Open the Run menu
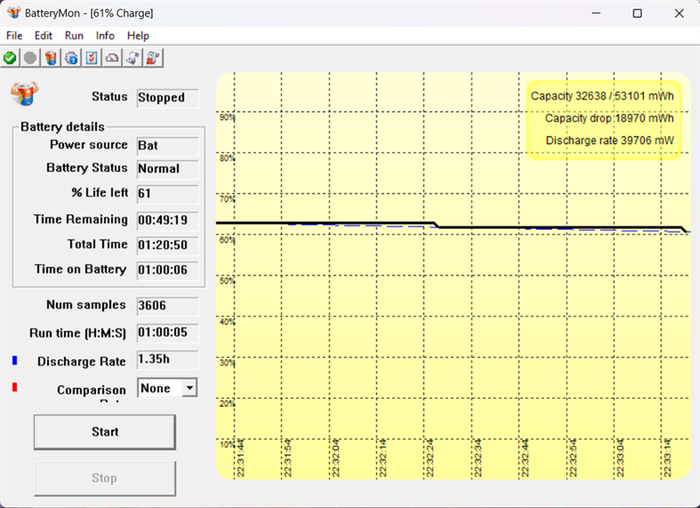Viewport: 700px width, 508px height. (x=74, y=35)
